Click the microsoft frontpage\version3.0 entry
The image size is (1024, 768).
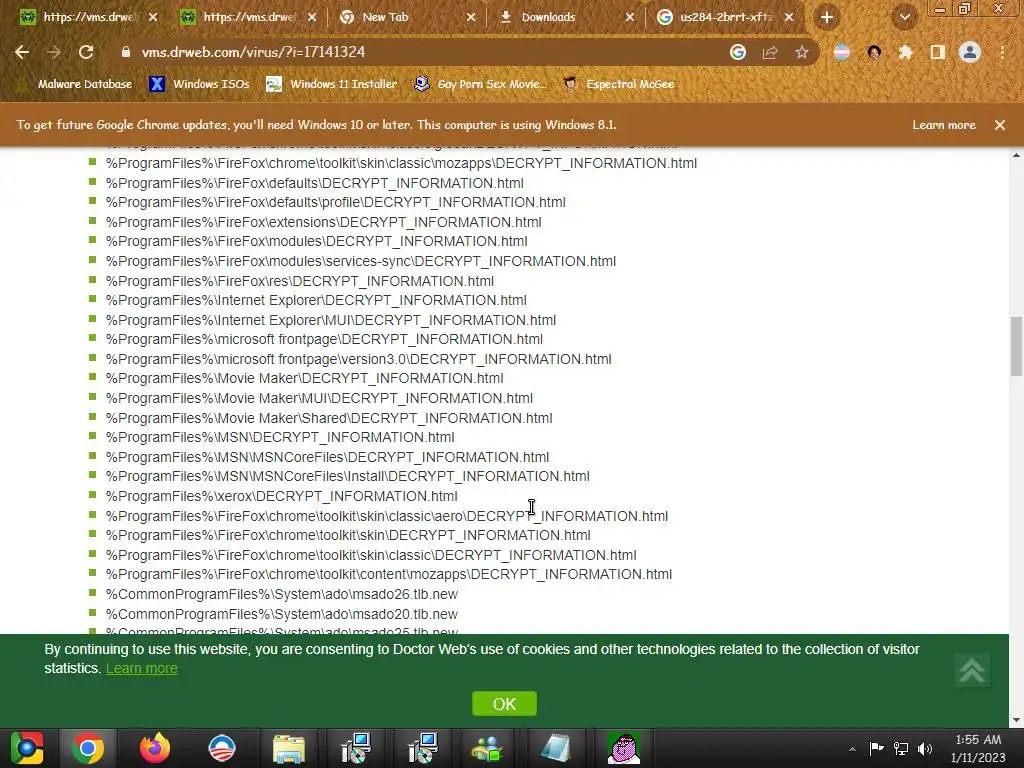(x=359, y=359)
